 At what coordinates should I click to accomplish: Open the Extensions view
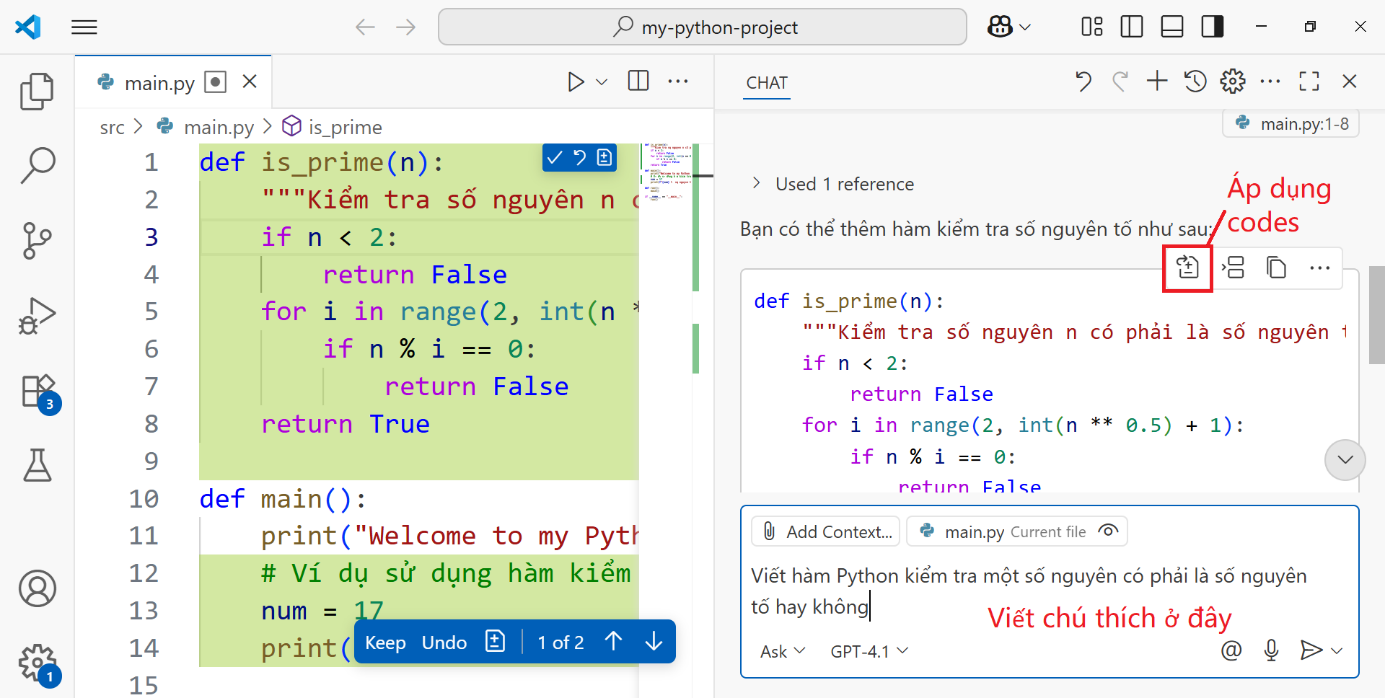click(37, 390)
